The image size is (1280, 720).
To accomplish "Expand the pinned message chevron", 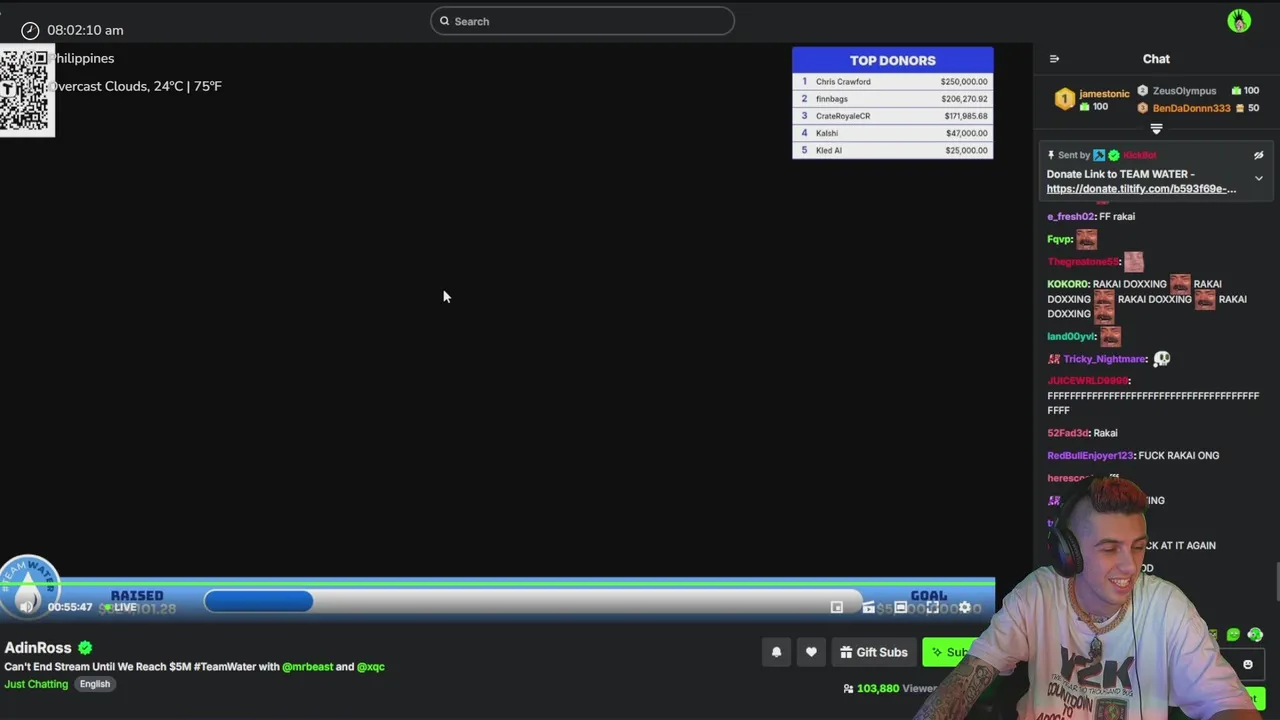I will tap(1259, 179).
